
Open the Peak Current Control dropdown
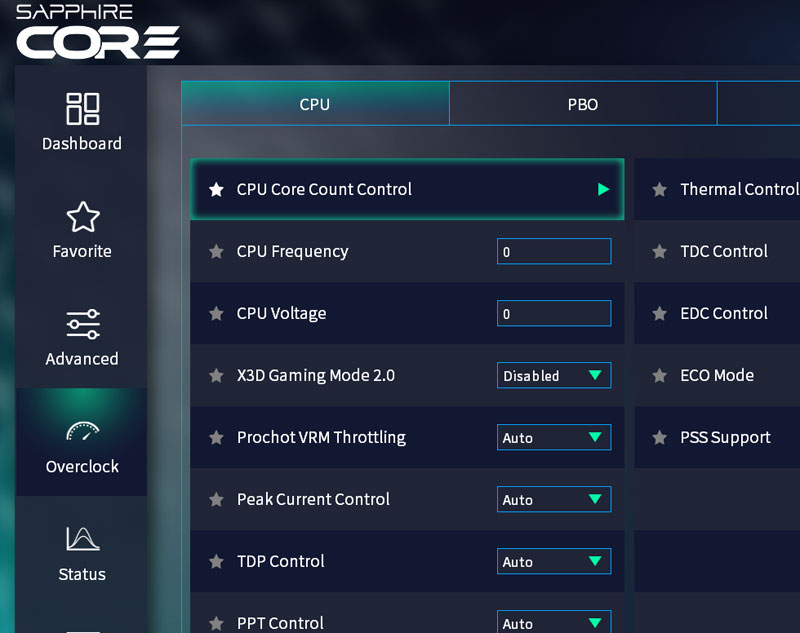[554, 500]
